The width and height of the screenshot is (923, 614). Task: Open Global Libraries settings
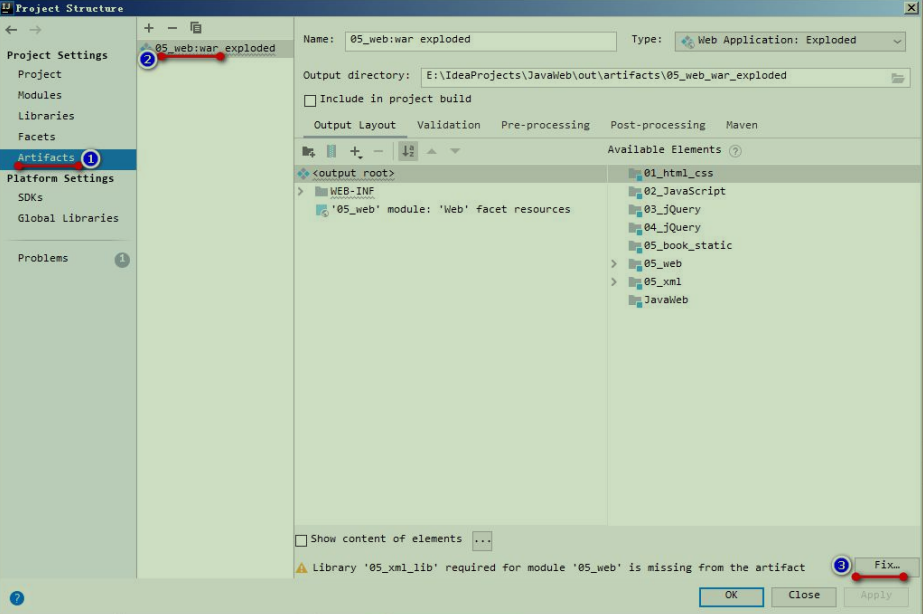68,218
